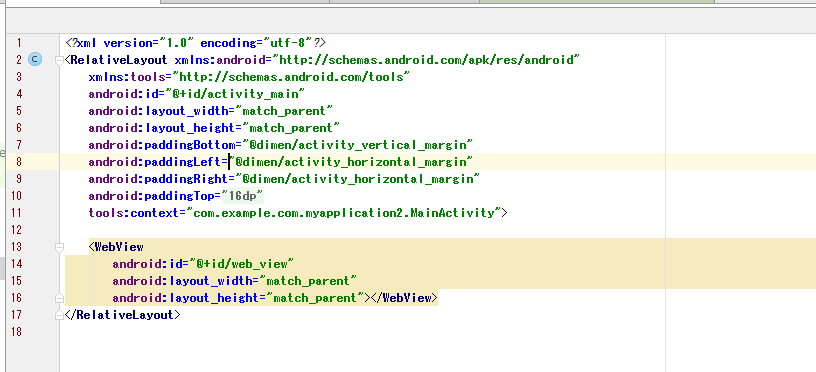Click the "@dimen/activity_vertical_margin" value
The image size is (816, 372).
[x=358, y=145]
